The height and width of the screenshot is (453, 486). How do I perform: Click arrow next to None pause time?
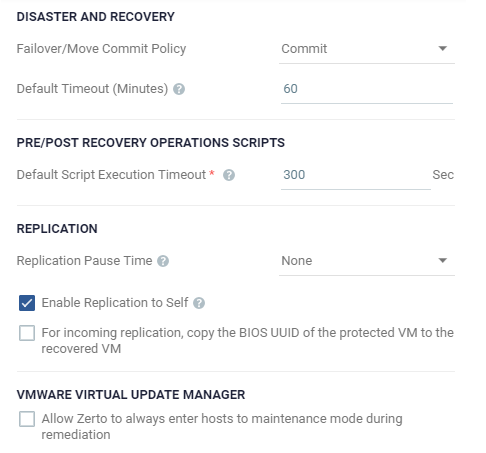[443, 261]
